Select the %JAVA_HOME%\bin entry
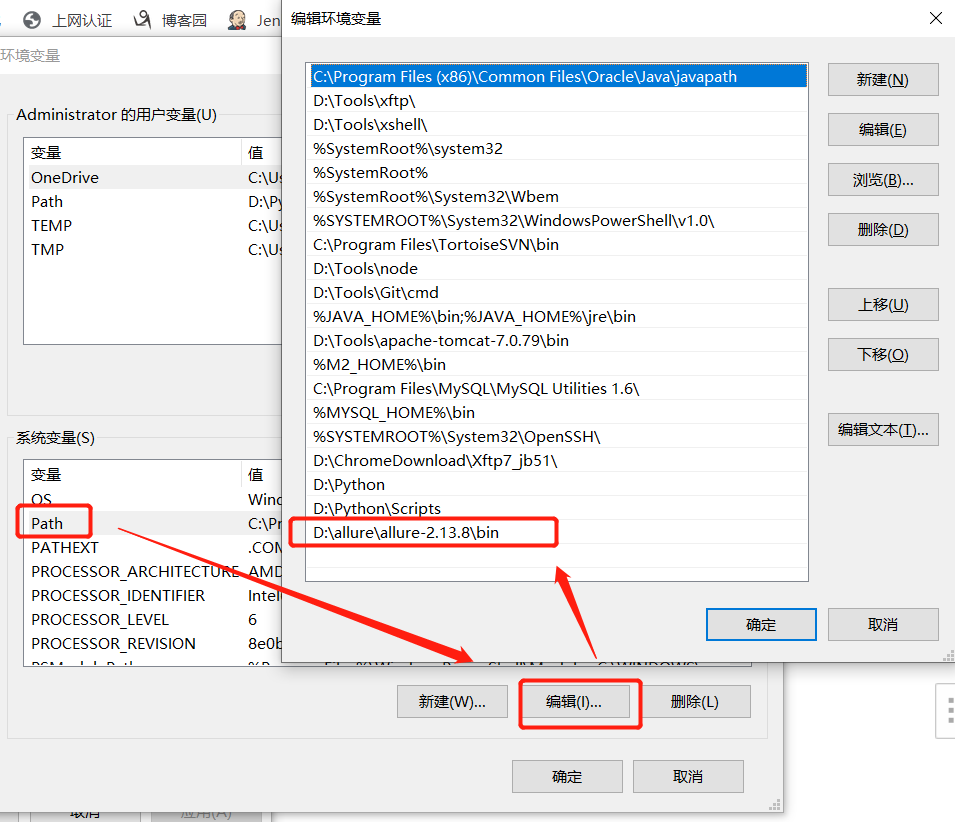The height and width of the screenshot is (822, 955). pyautogui.click(x=558, y=317)
